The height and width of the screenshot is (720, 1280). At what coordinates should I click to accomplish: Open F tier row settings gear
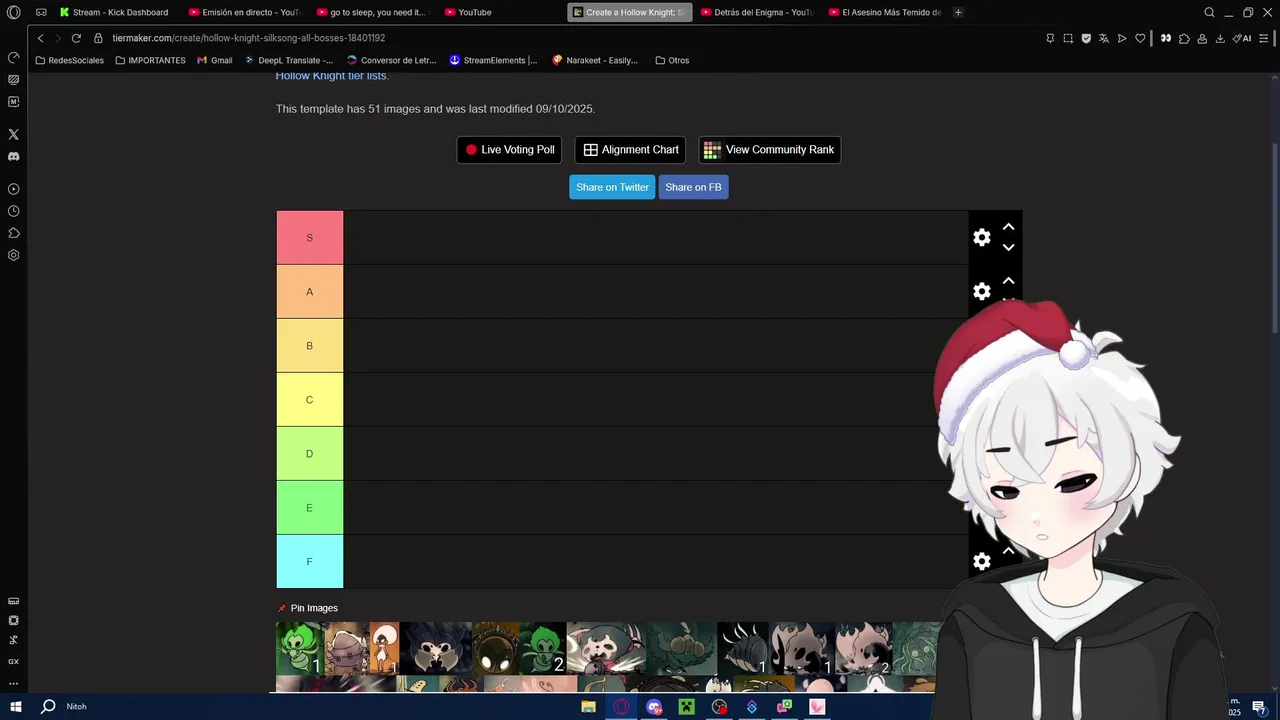click(982, 561)
